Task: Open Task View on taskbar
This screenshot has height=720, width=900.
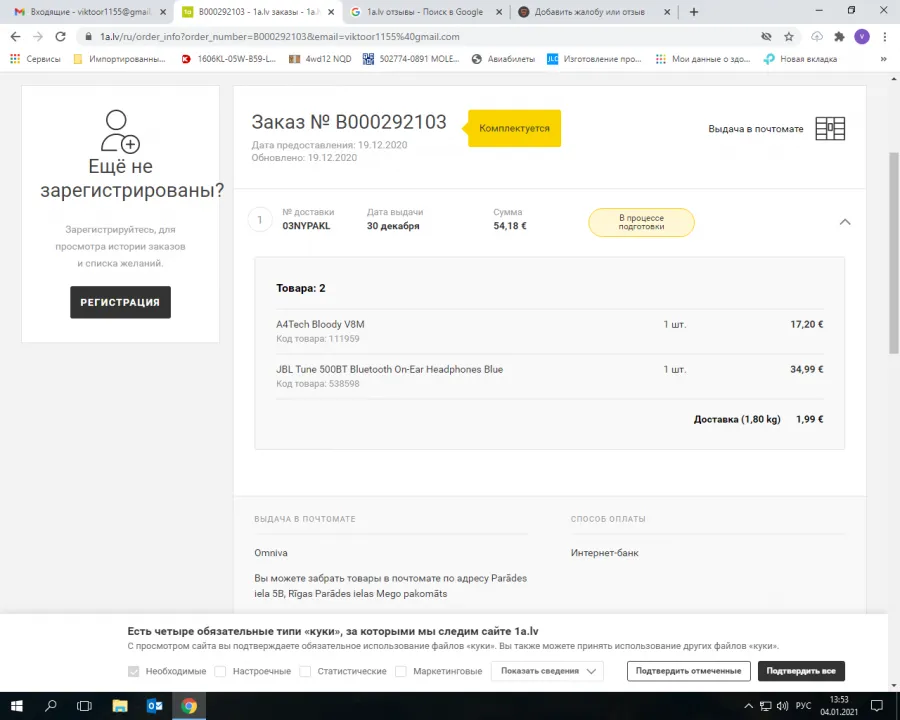Action: click(84, 706)
